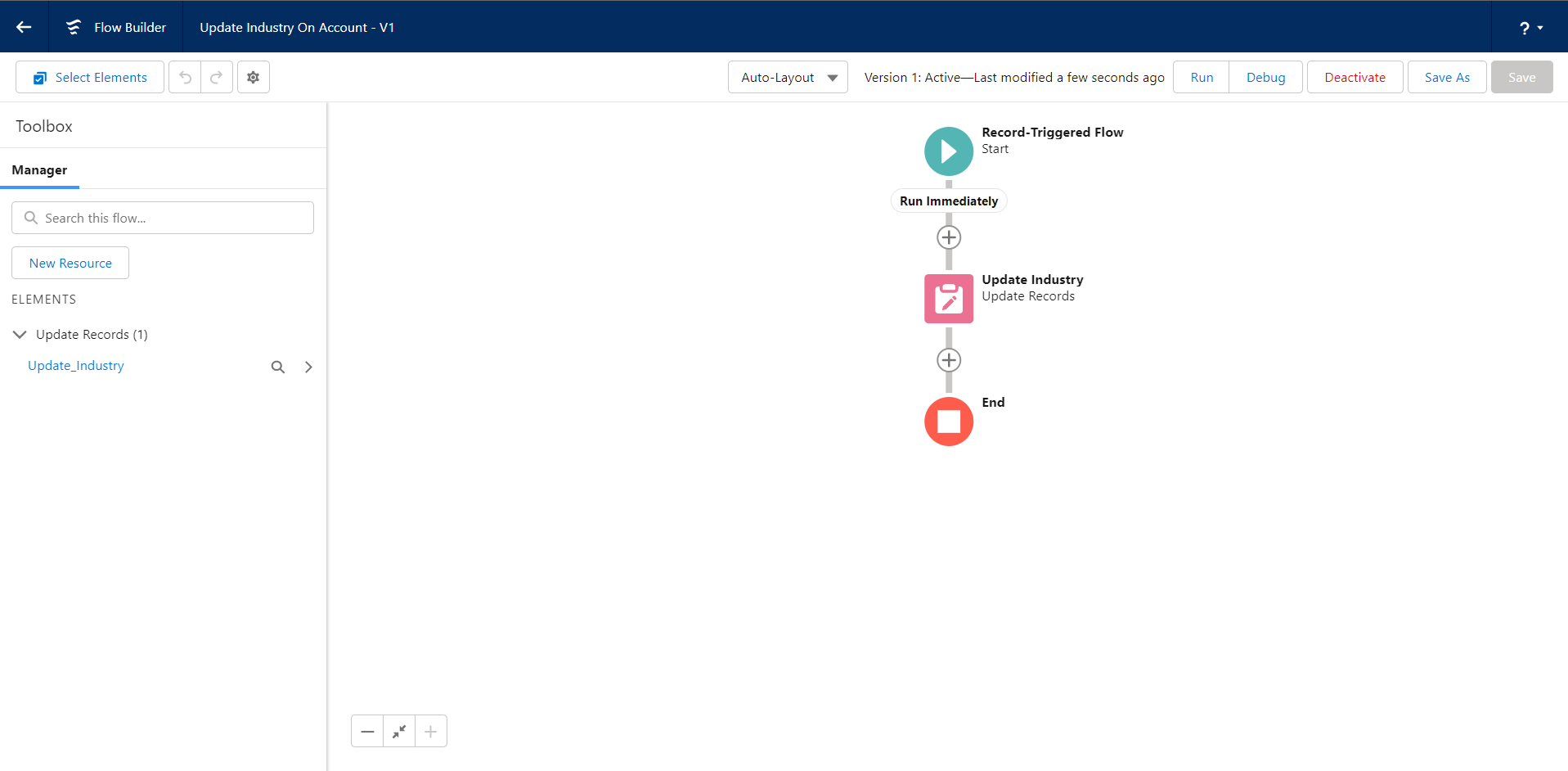The width and height of the screenshot is (1568, 771).
Task: Add element below Run Immediately path
Action: click(x=948, y=237)
